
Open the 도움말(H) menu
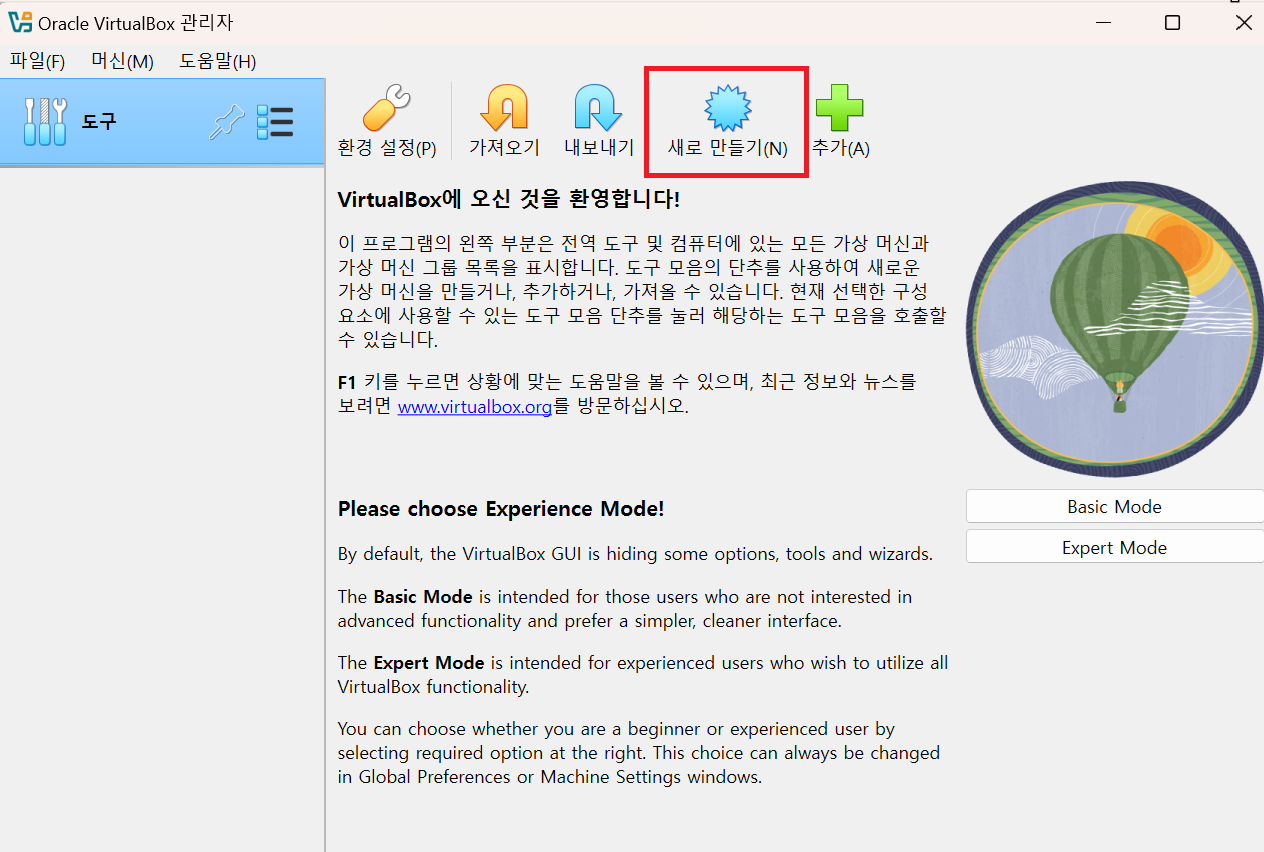(218, 61)
